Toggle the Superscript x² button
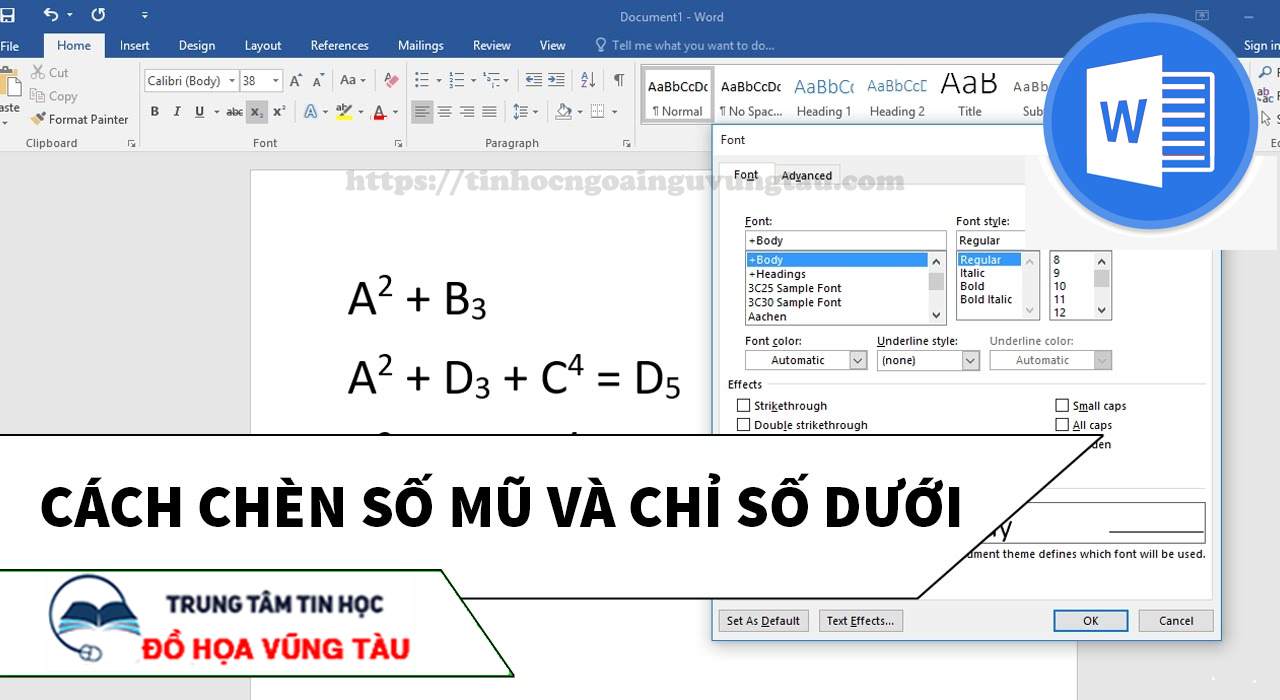This screenshot has height=700, width=1280. (279, 112)
